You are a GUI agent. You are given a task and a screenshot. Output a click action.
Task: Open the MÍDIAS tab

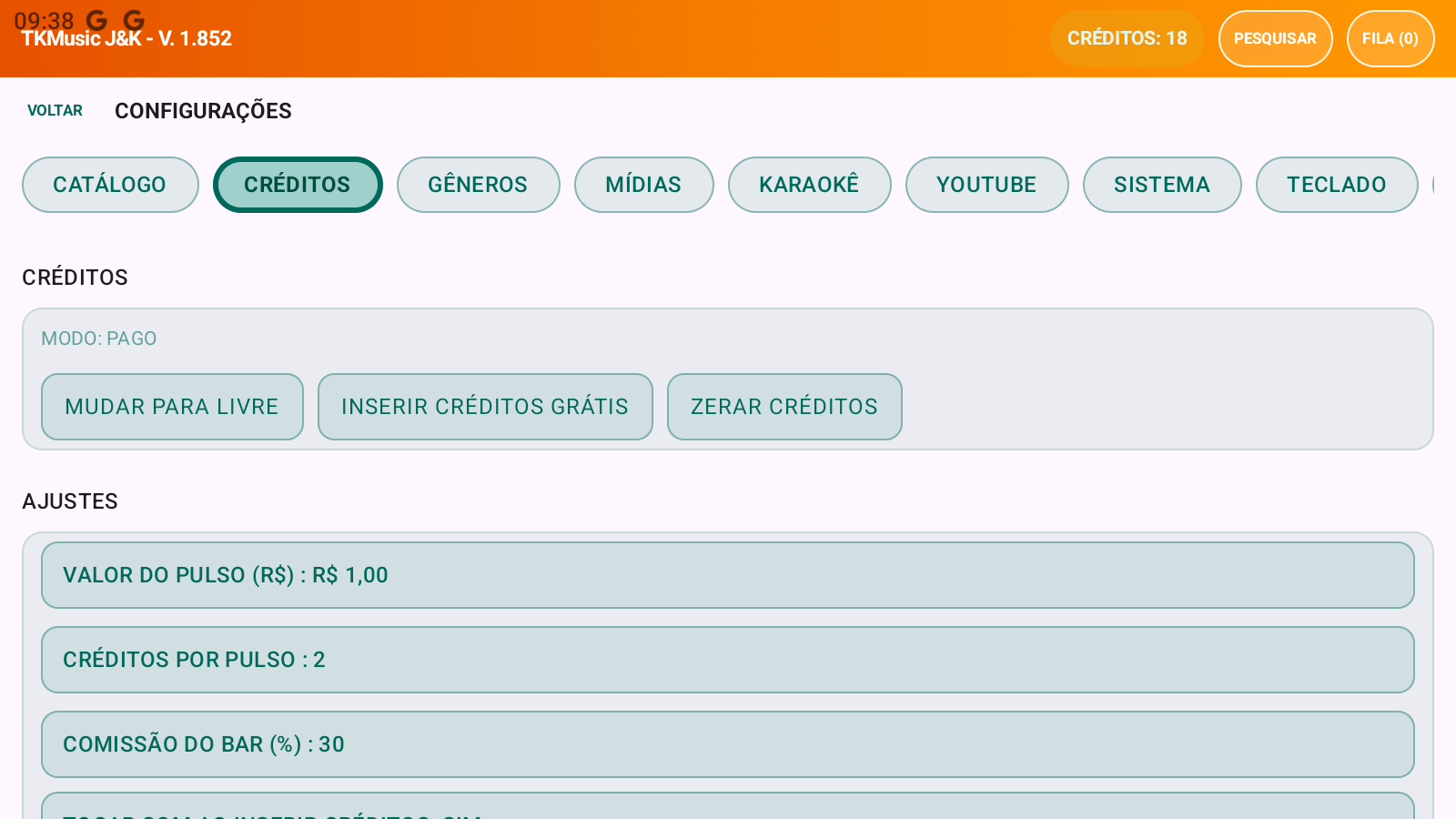coord(643,185)
